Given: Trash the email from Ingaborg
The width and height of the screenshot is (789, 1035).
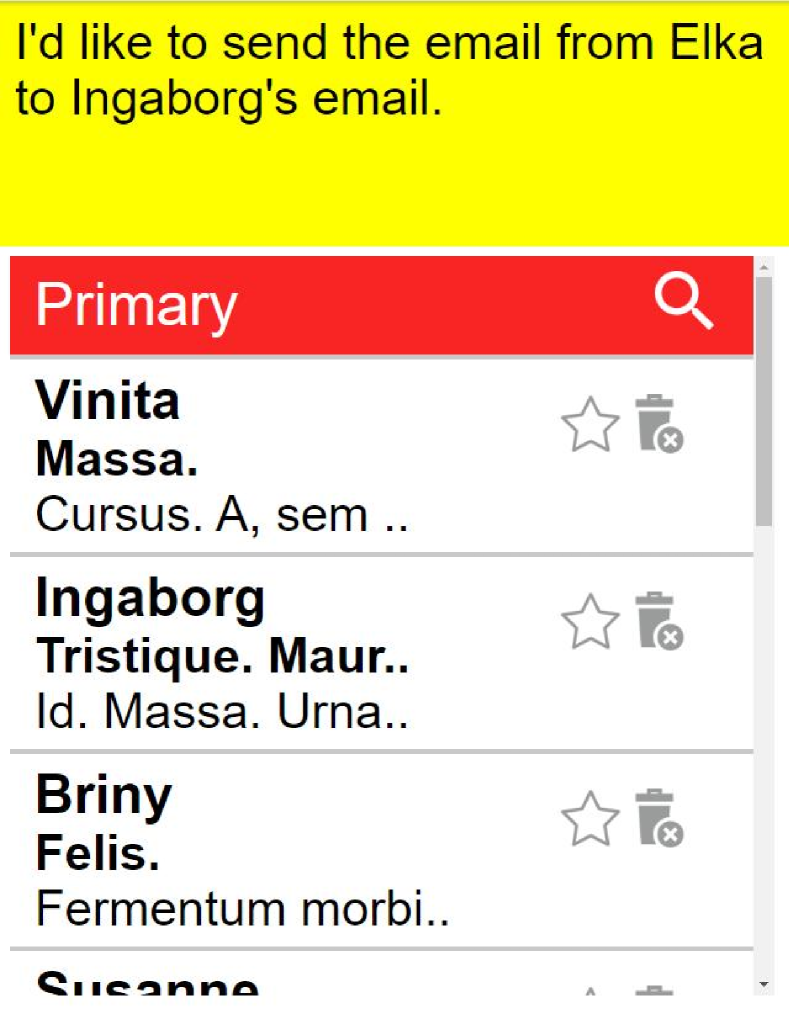Looking at the screenshot, I should 659,622.
